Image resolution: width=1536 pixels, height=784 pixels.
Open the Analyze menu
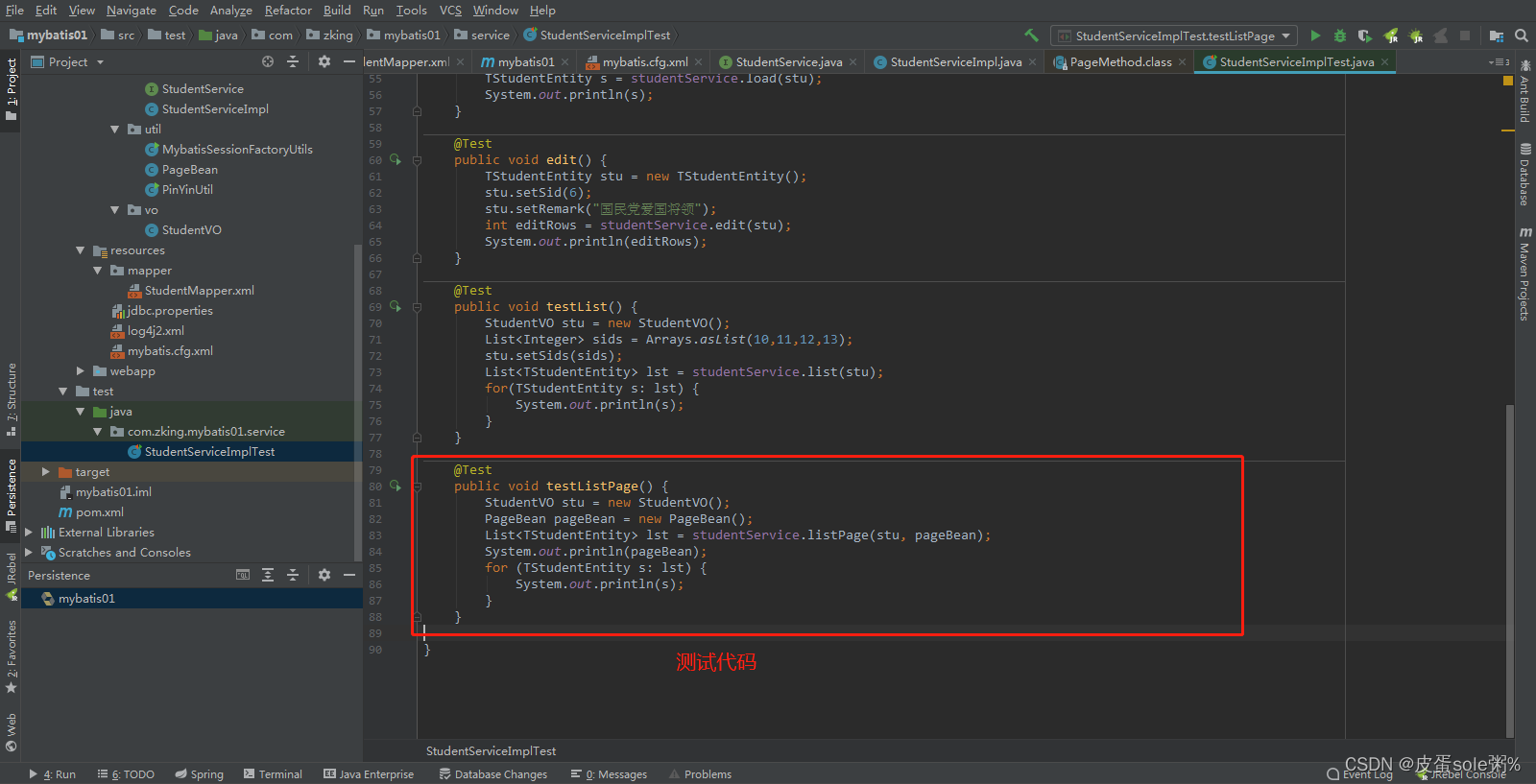pos(230,11)
